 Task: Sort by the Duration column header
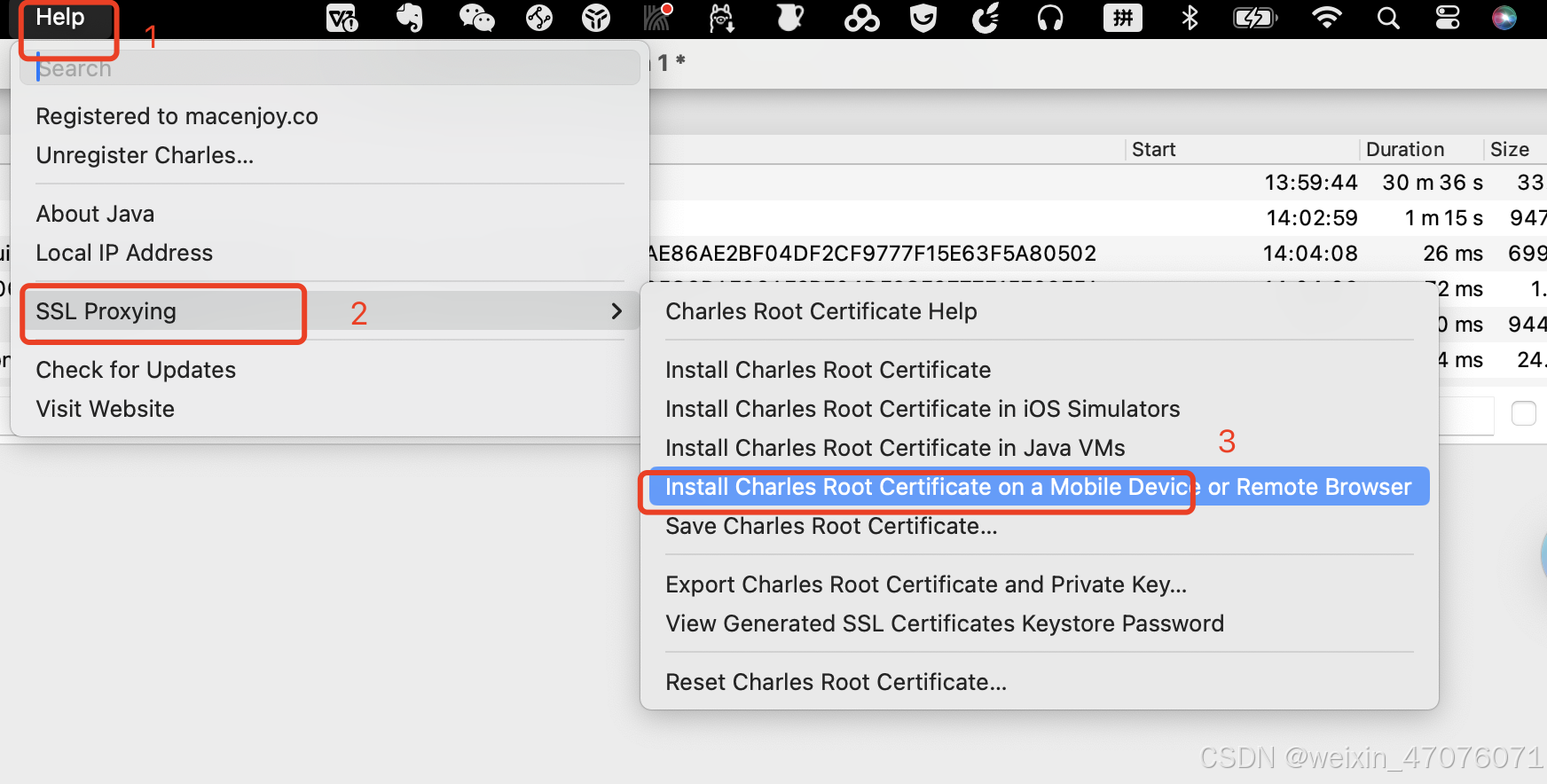tap(1421, 150)
